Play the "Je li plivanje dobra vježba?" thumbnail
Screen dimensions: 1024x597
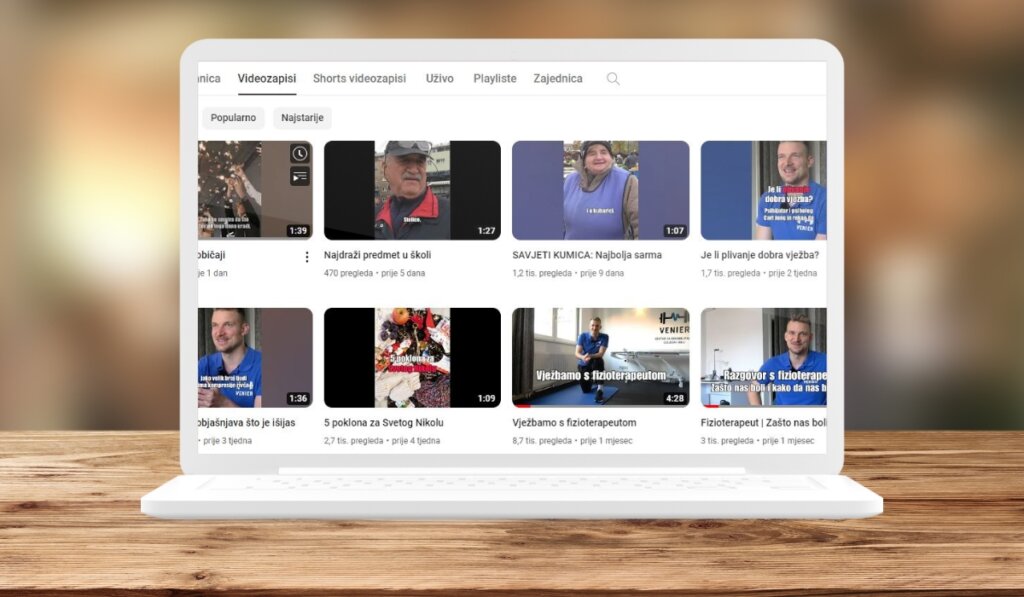(x=764, y=190)
